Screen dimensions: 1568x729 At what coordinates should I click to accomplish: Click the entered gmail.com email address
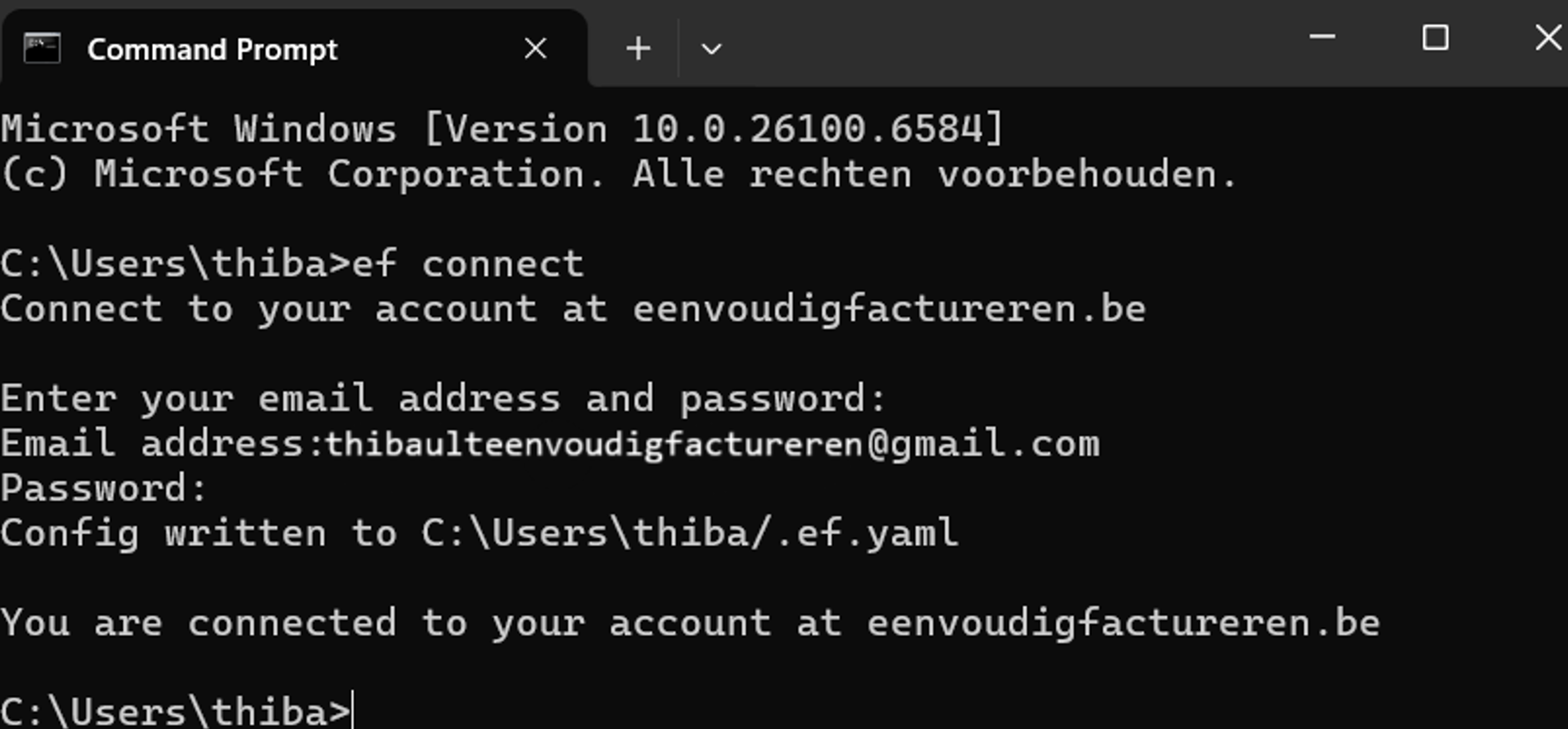[x=712, y=444]
